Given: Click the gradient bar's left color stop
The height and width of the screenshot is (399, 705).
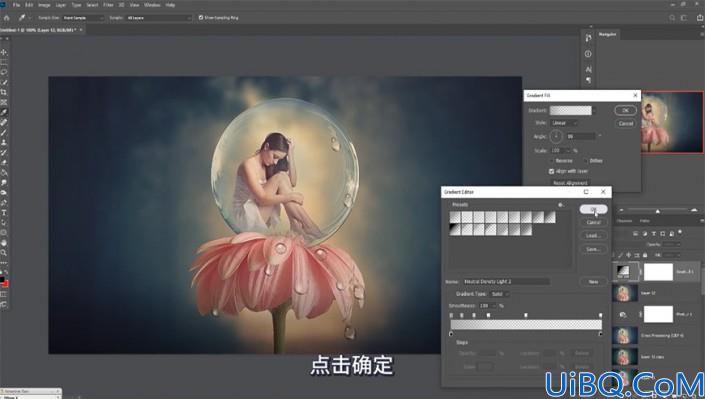Looking at the screenshot, I should pyautogui.click(x=451, y=334).
